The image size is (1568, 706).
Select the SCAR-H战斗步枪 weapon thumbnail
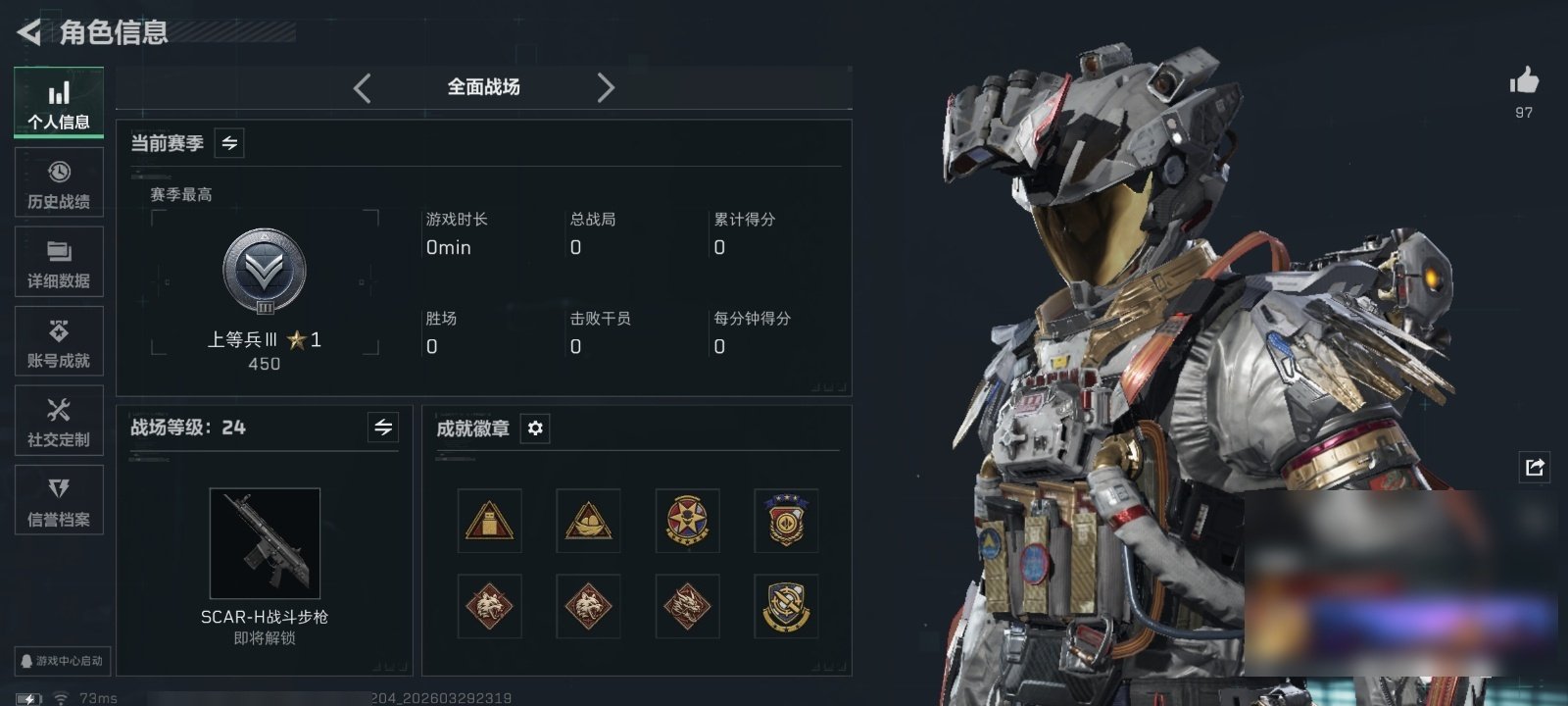pyautogui.click(x=265, y=543)
